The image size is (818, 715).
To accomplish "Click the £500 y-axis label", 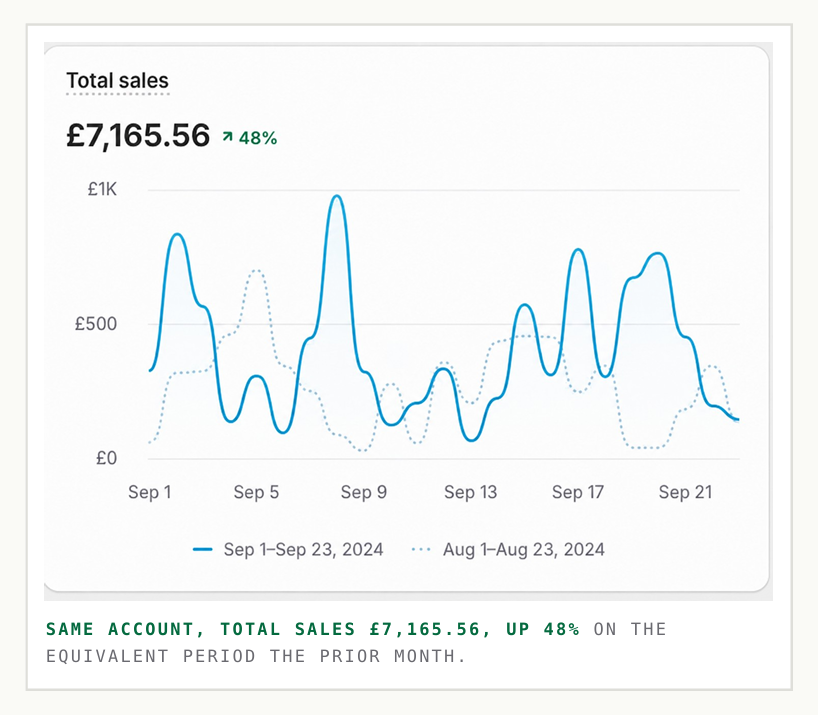I will tap(96, 324).
